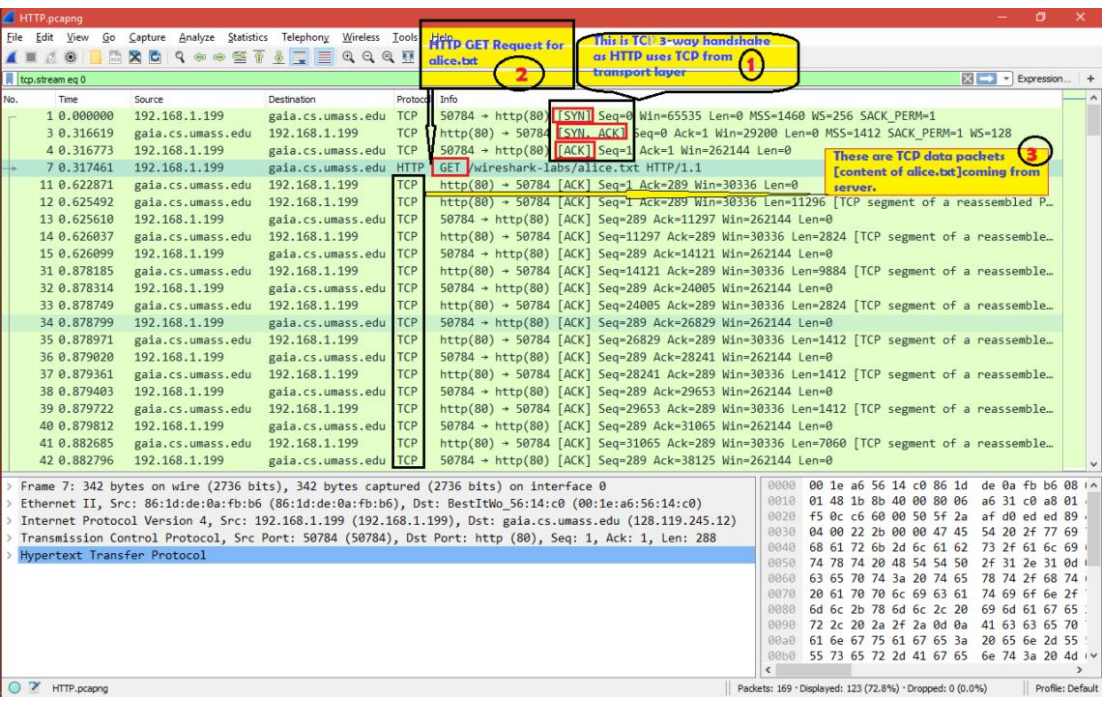Click the go to specified packet icon
Screen dimensions: 1106x701
point(240,57)
